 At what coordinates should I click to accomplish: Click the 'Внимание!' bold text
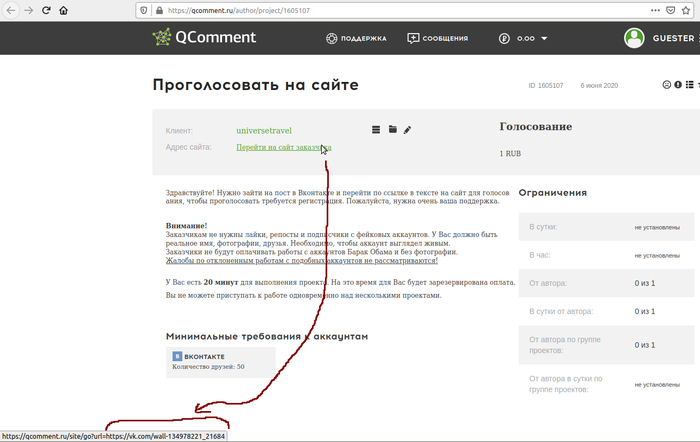(186, 226)
